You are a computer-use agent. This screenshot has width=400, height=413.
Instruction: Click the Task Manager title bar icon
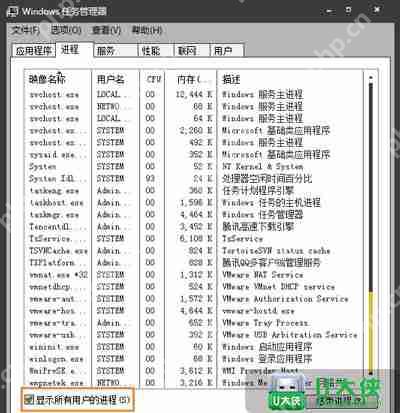pos(13,12)
